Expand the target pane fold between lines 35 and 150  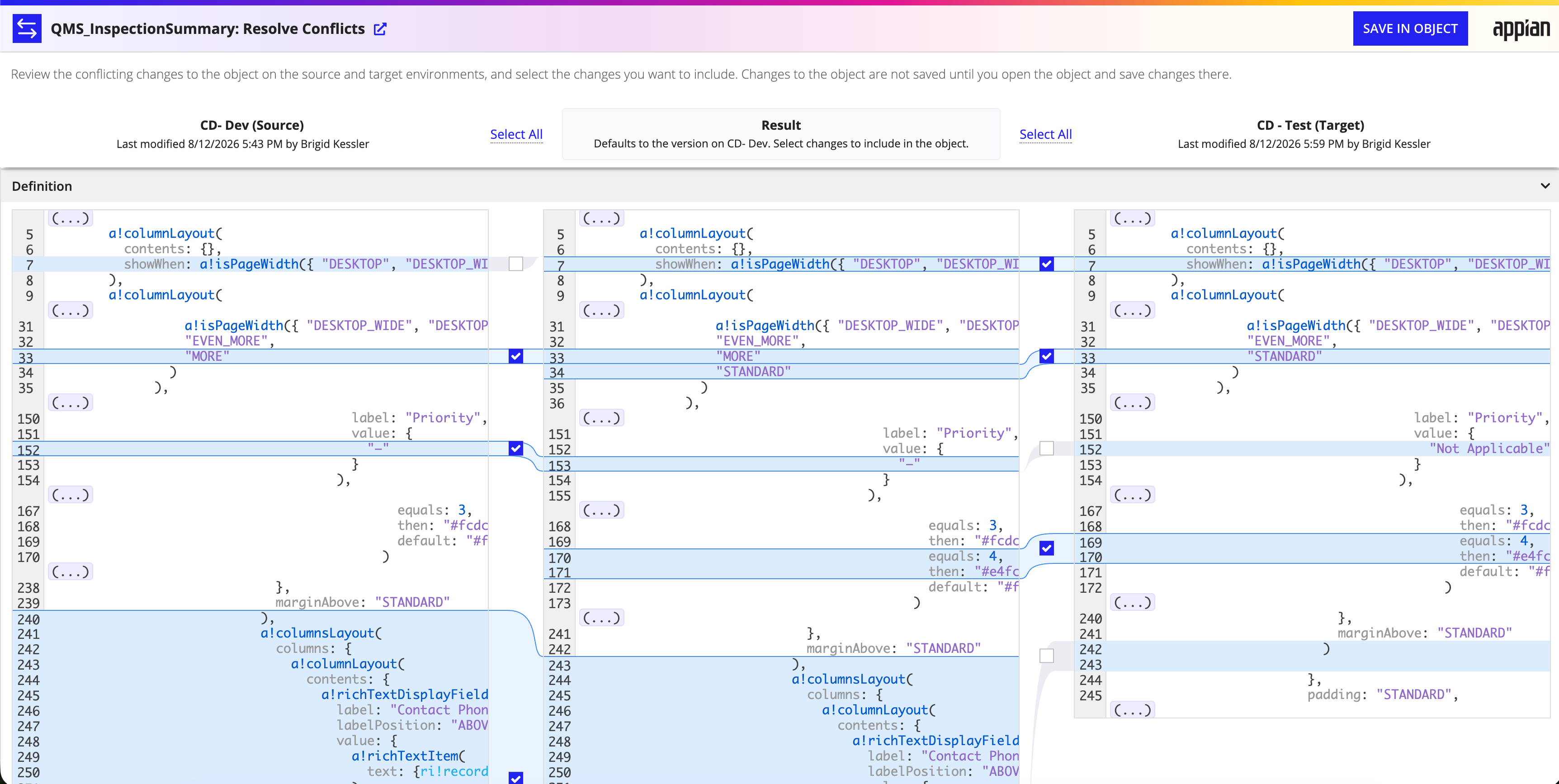pyautogui.click(x=1132, y=402)
